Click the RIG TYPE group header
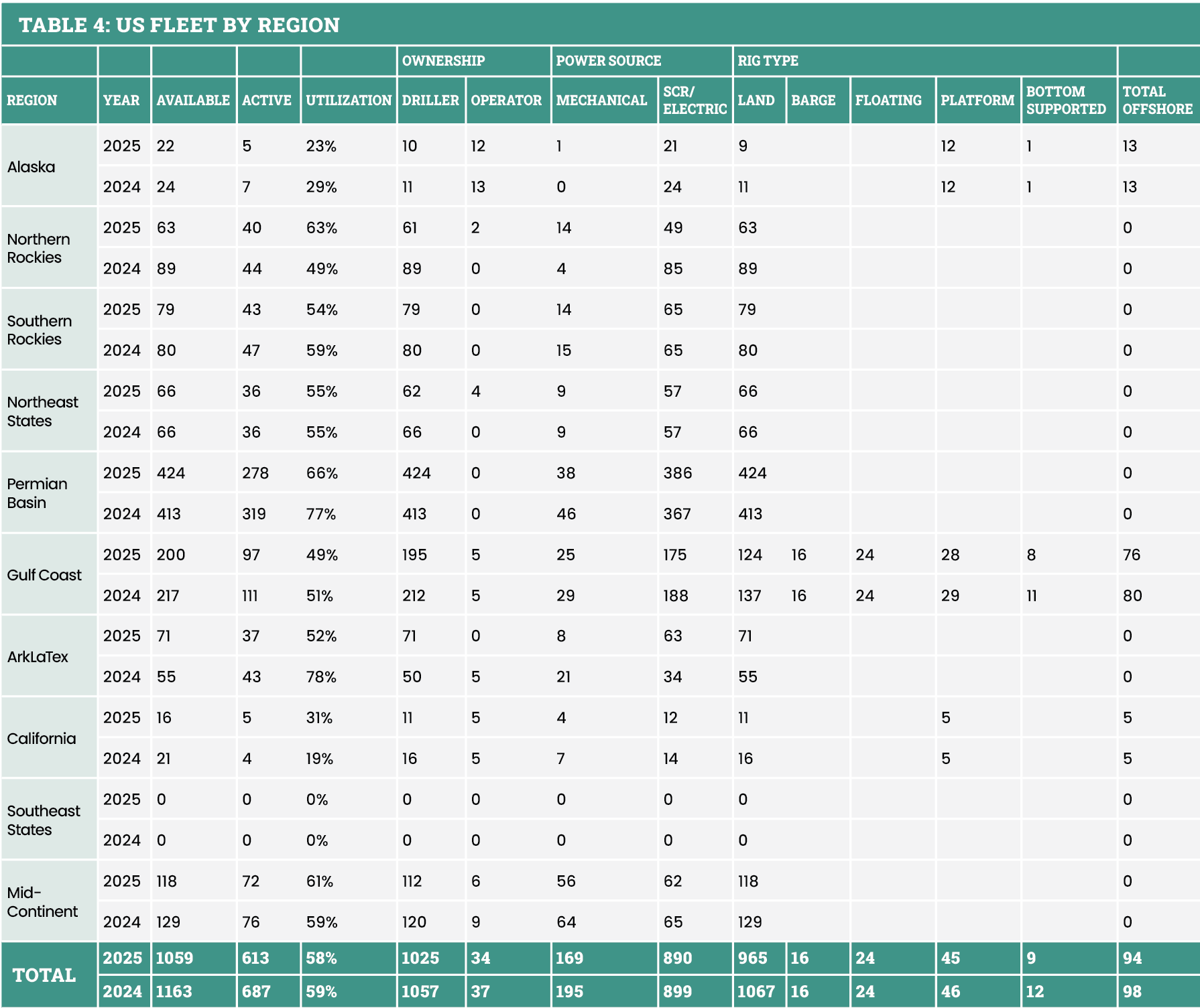The width and height of the screenshot is (1200, 1008). pyautogui.click(x=768, y=61)
